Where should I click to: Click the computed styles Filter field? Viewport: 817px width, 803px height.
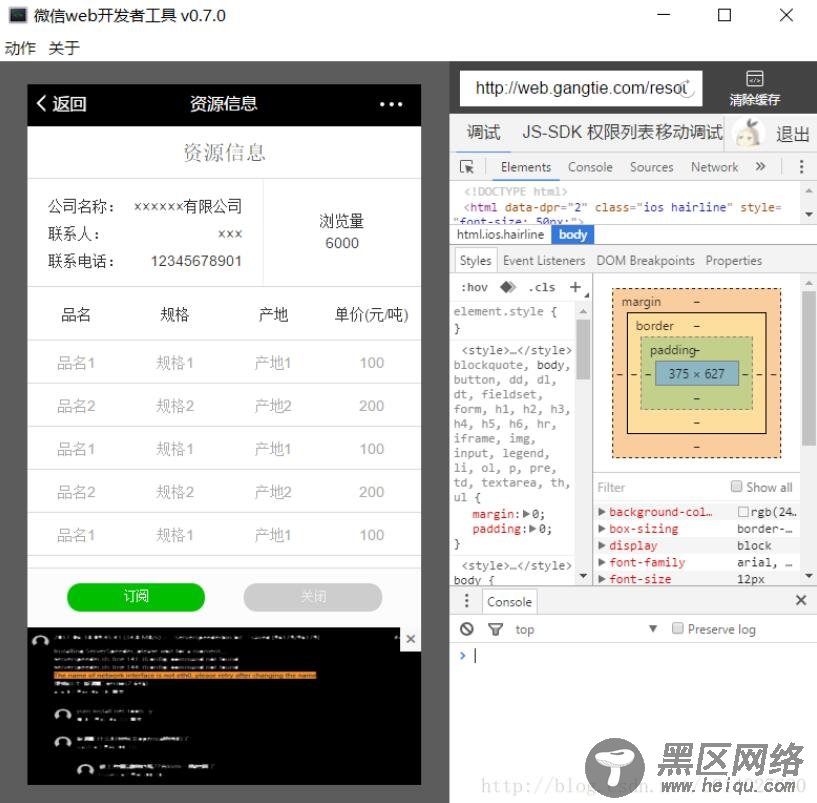(x=661, y=487)
